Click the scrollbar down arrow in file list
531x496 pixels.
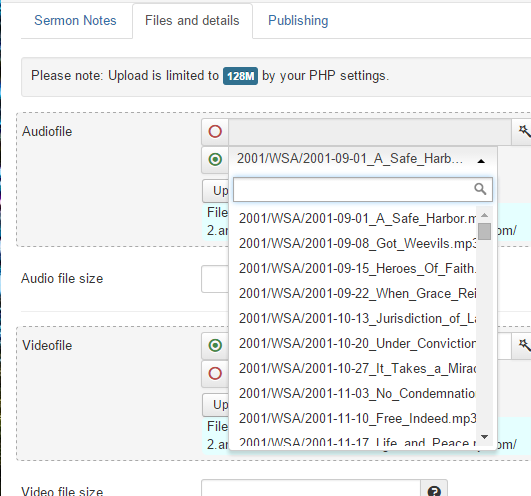485,437
